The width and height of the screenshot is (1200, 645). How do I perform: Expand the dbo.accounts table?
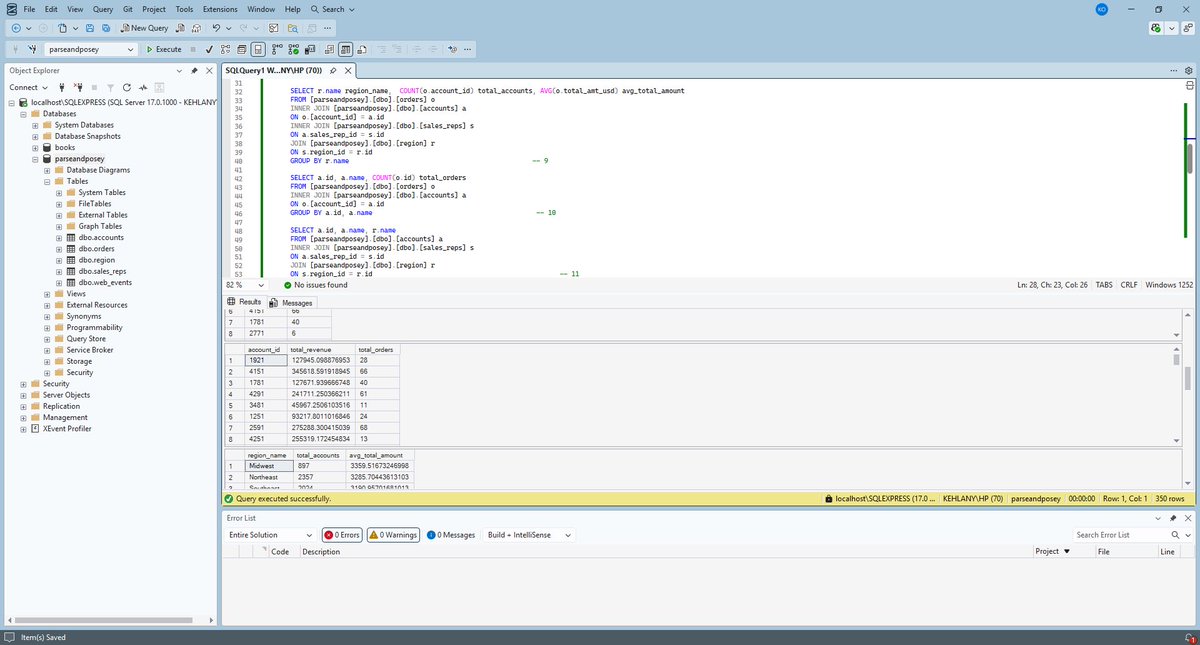(59, 238)
